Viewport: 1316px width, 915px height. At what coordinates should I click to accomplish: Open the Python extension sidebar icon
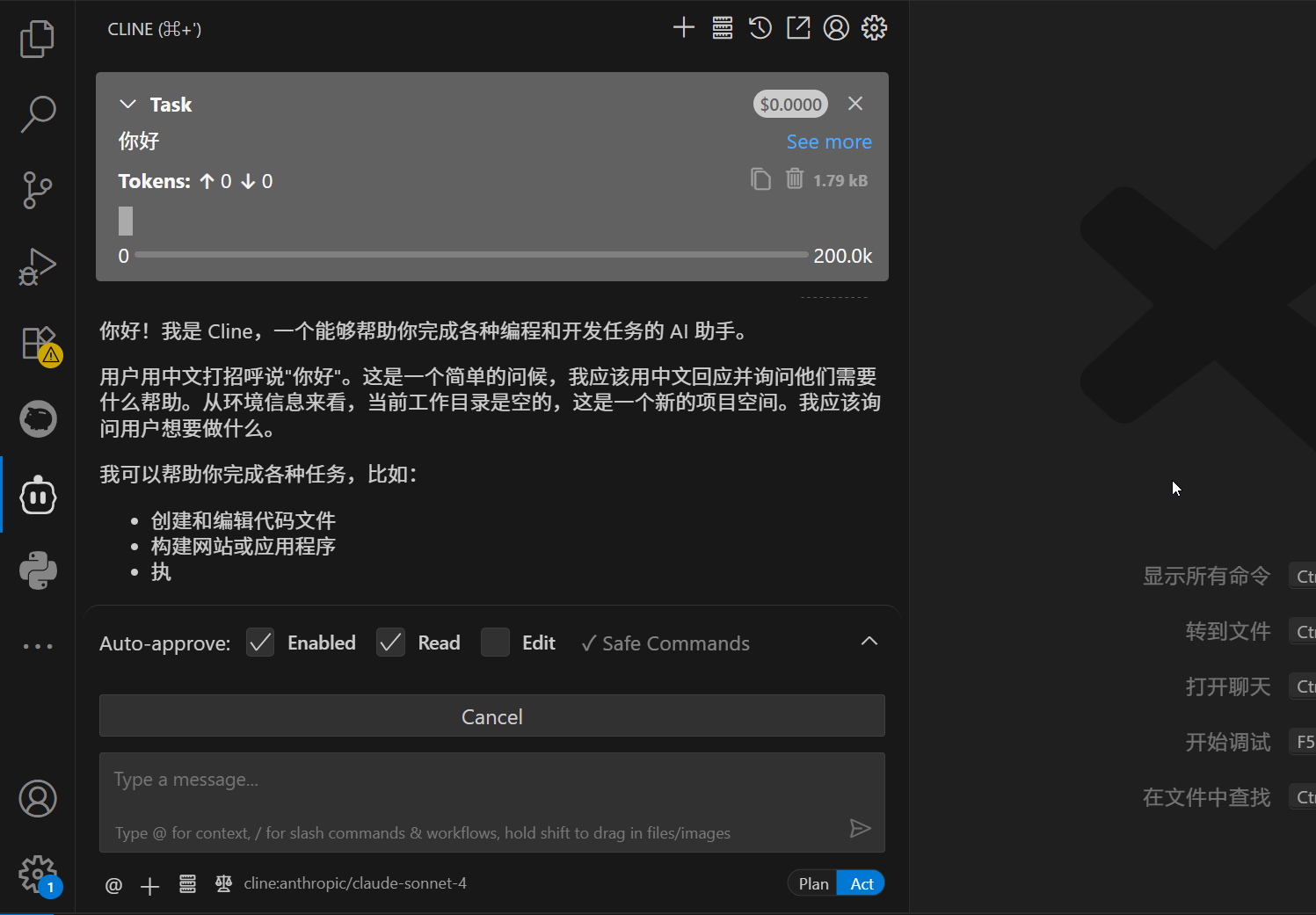(x=38, y=570)
